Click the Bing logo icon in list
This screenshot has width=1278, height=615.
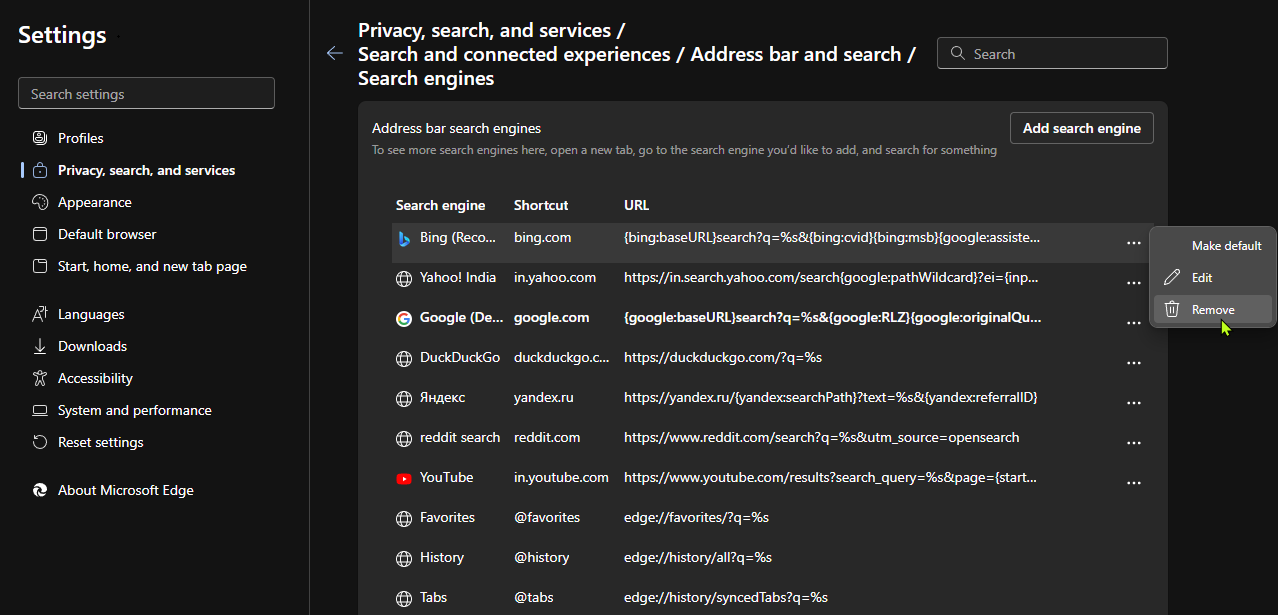(x=404, y=238)
